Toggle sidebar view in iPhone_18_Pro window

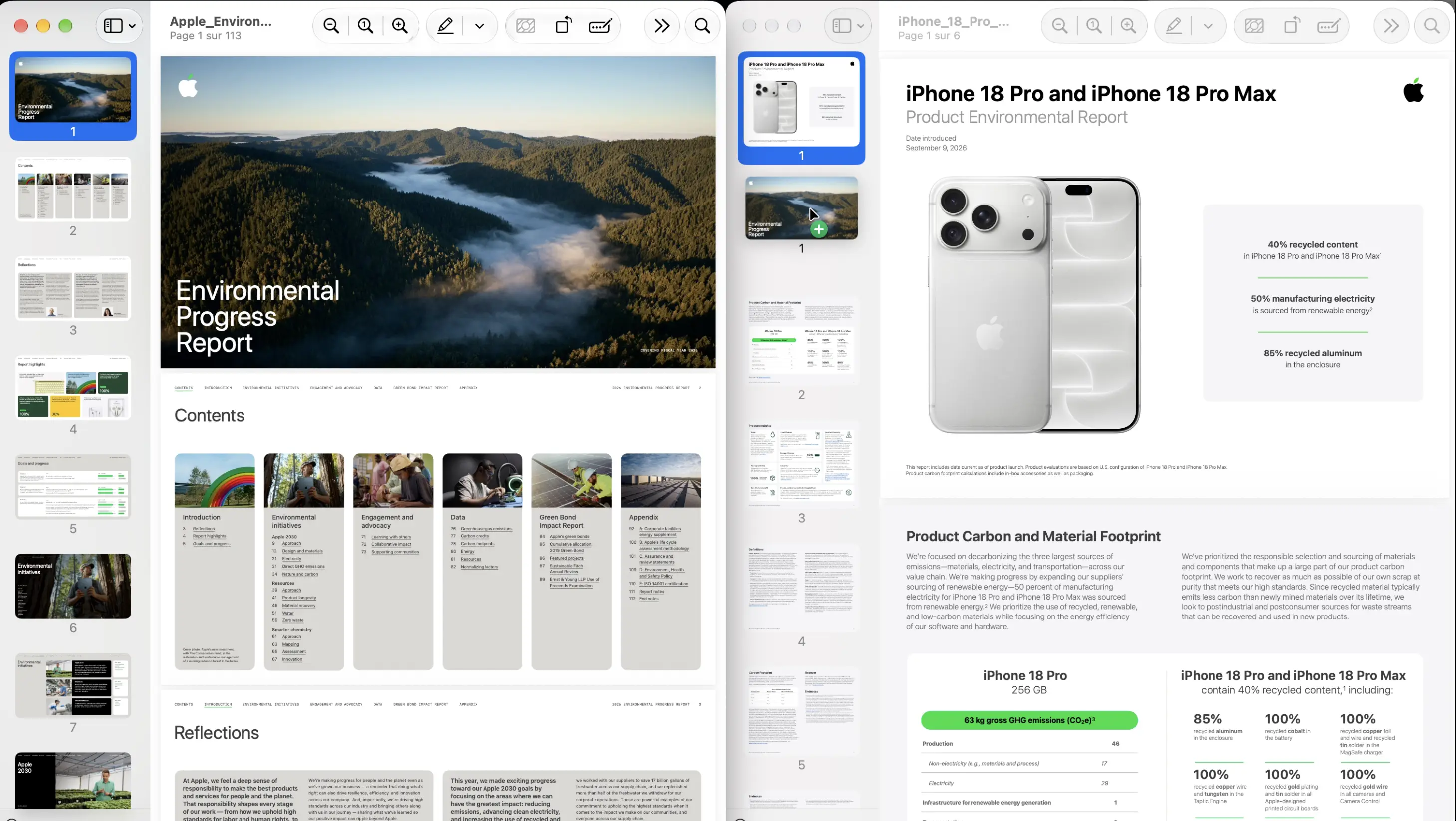click(x=842, y=26)
